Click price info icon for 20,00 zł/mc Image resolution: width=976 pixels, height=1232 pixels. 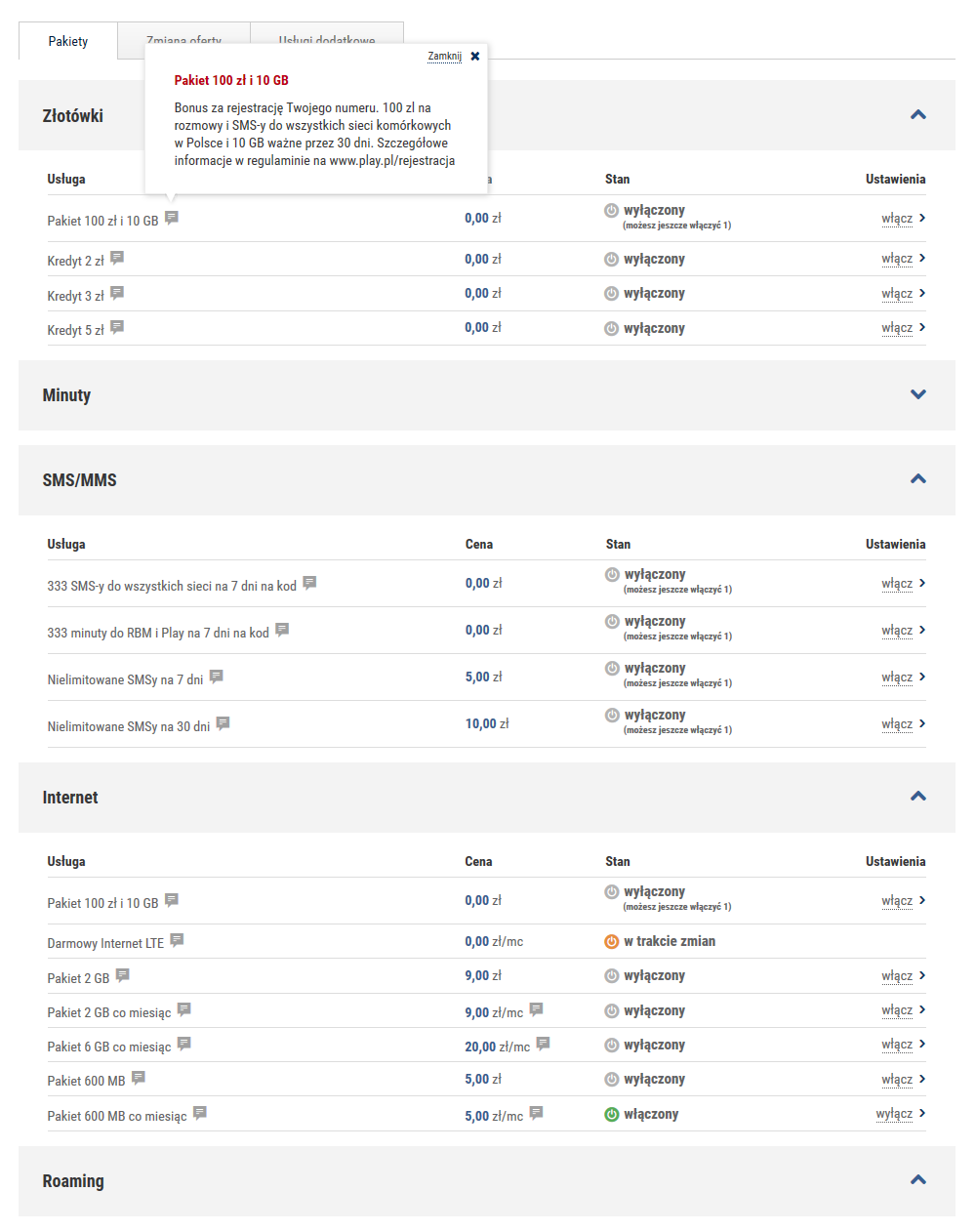tap(543, 1044)
